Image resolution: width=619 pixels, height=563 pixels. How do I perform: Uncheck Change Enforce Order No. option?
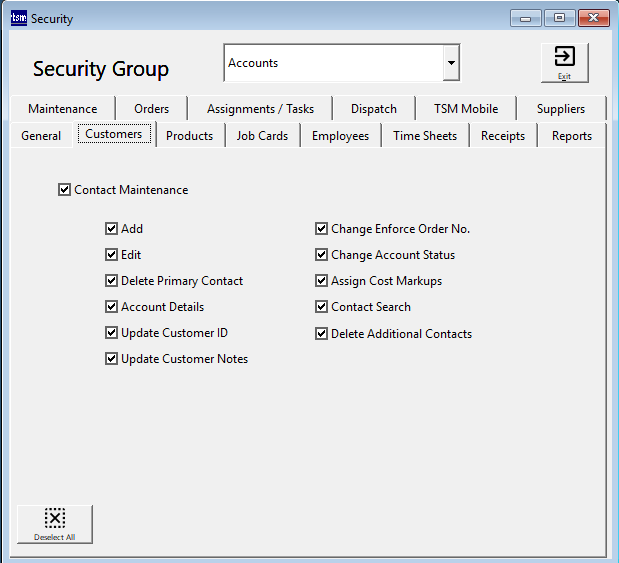pyautogui.click(x=322, y=229)
